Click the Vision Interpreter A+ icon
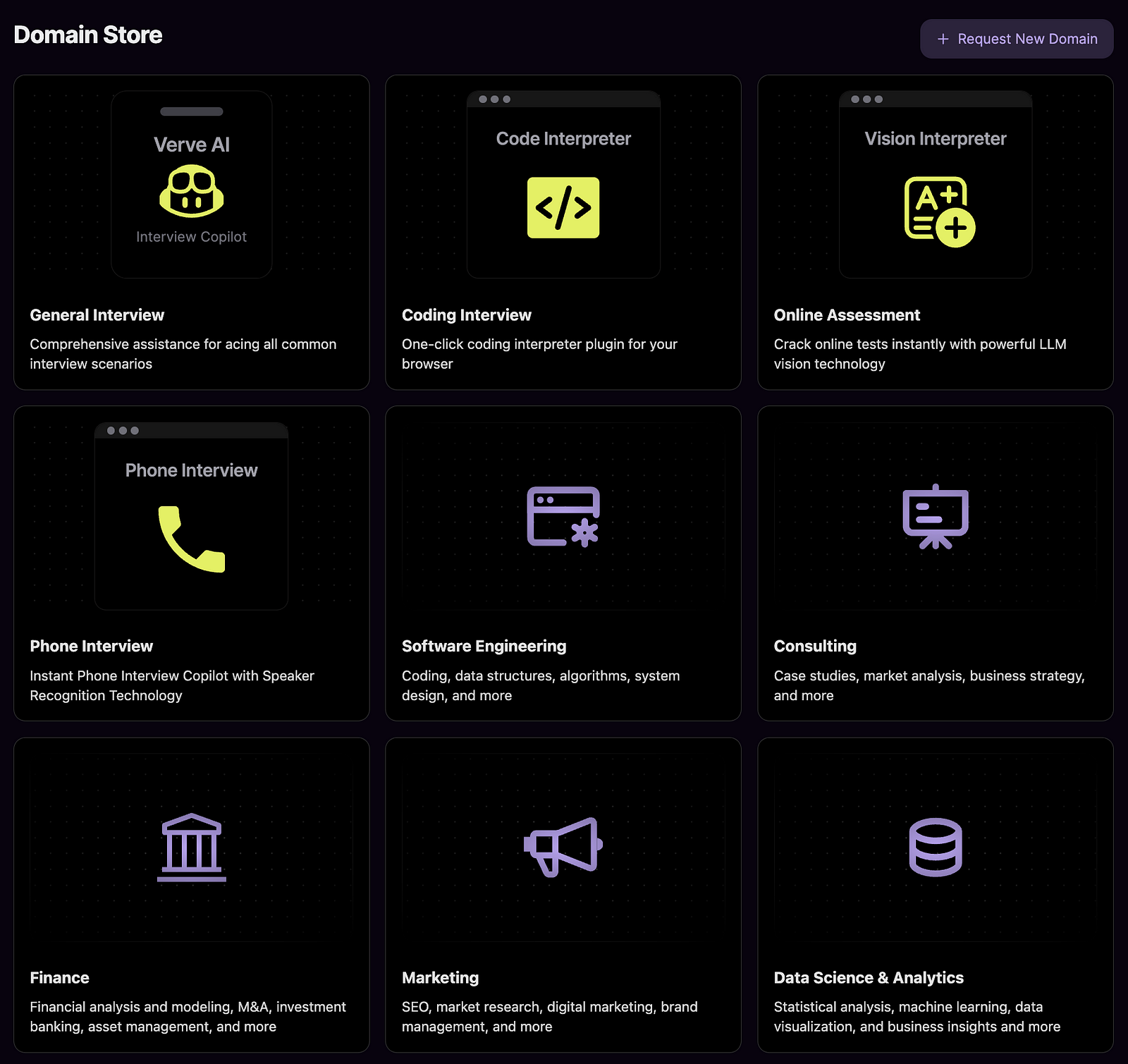Image resolution: width=1128 pixels, height=1064 pixels. (938, 212)
